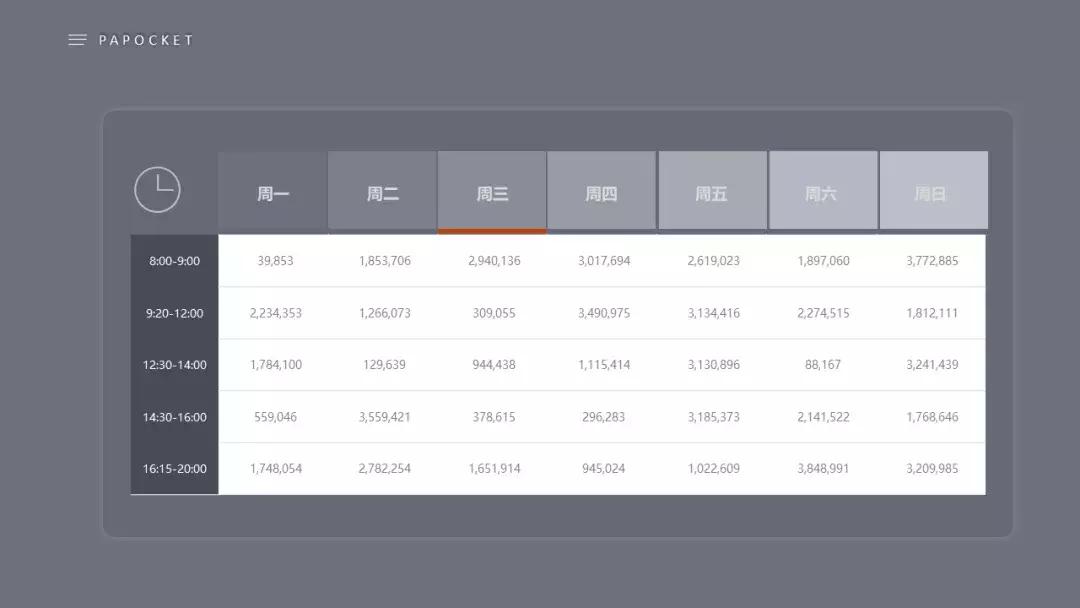Select the 周四 tab
Image resolution: width=1080 pixels, height=608 pixels.
(601, 191)
